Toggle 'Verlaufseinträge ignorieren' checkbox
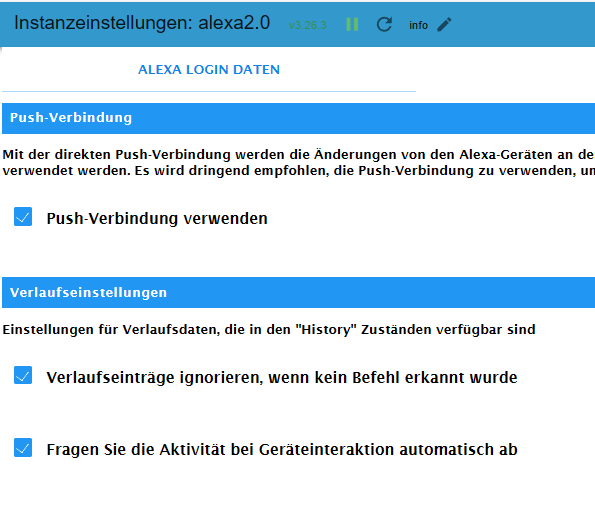The width and height of the screenshot is (595, 511). click(x=23, y=375)
